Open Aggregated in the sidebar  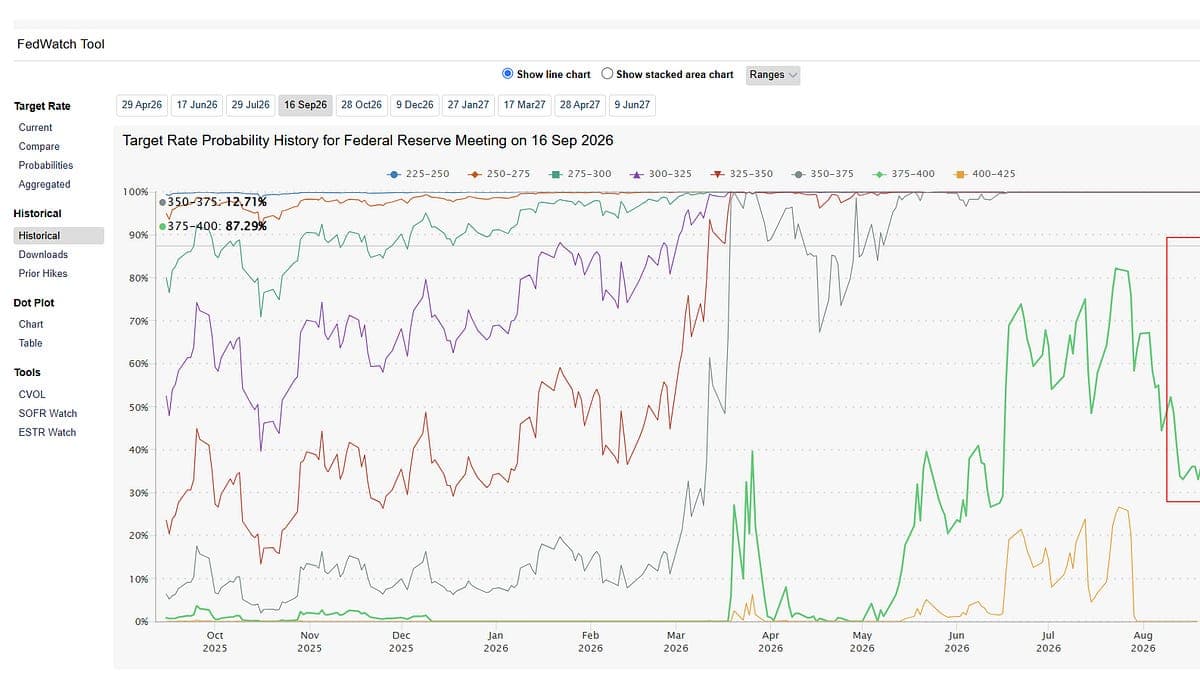(x=44, y=184)
